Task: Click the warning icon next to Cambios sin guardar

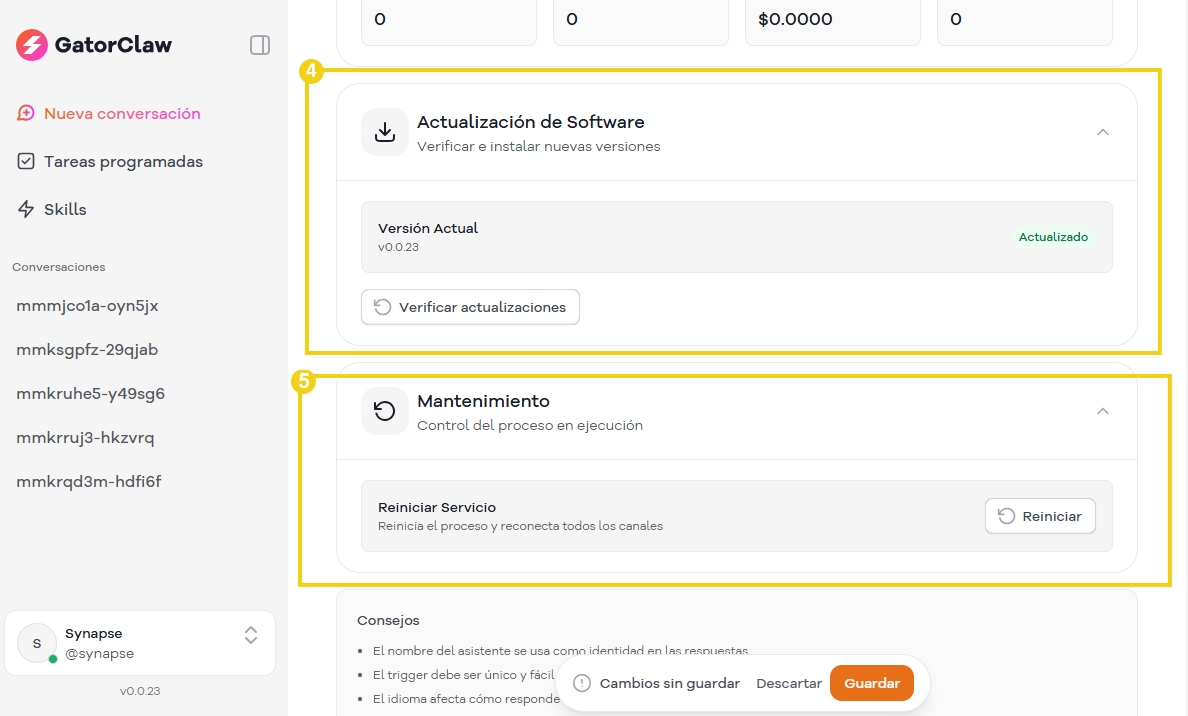Action: click(582, 683)
